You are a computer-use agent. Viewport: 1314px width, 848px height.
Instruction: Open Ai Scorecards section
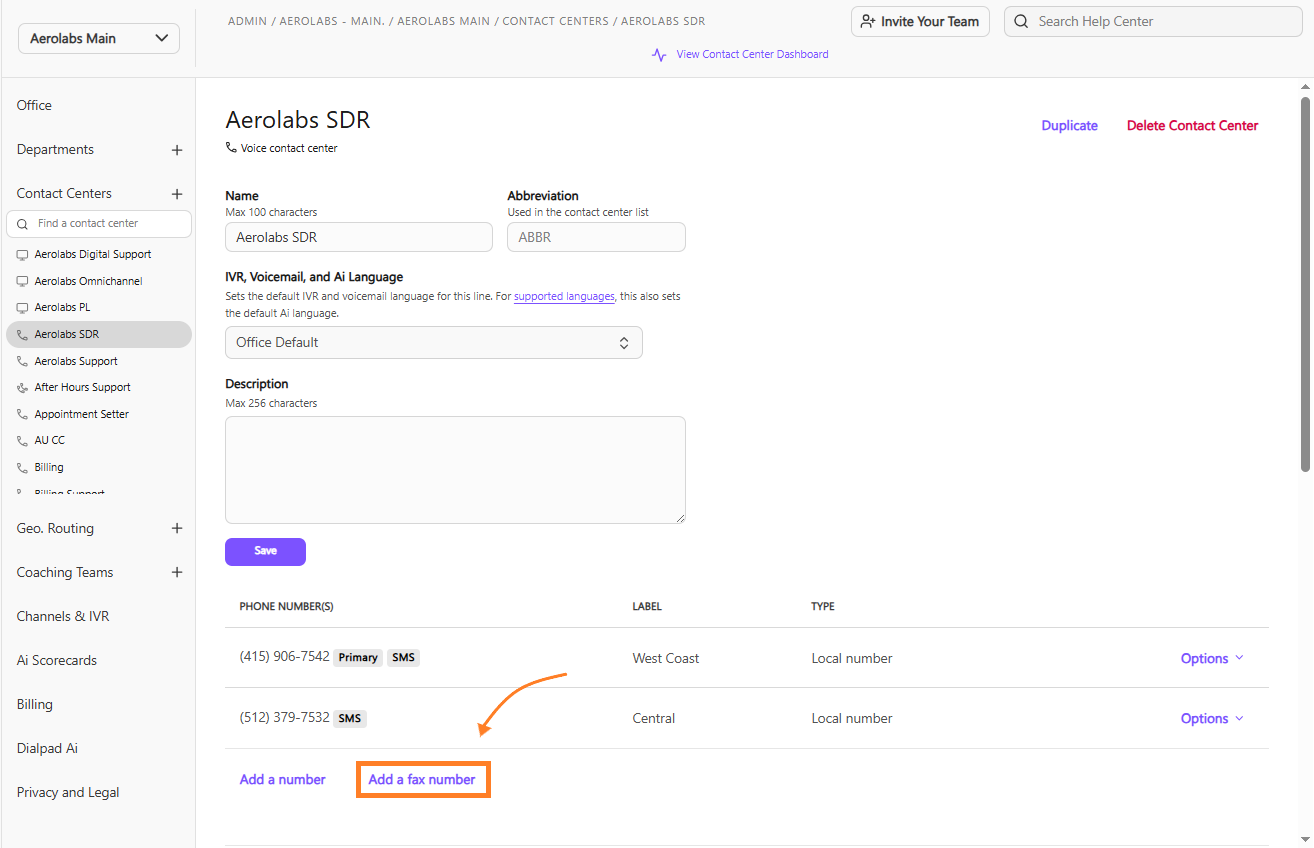57,660
